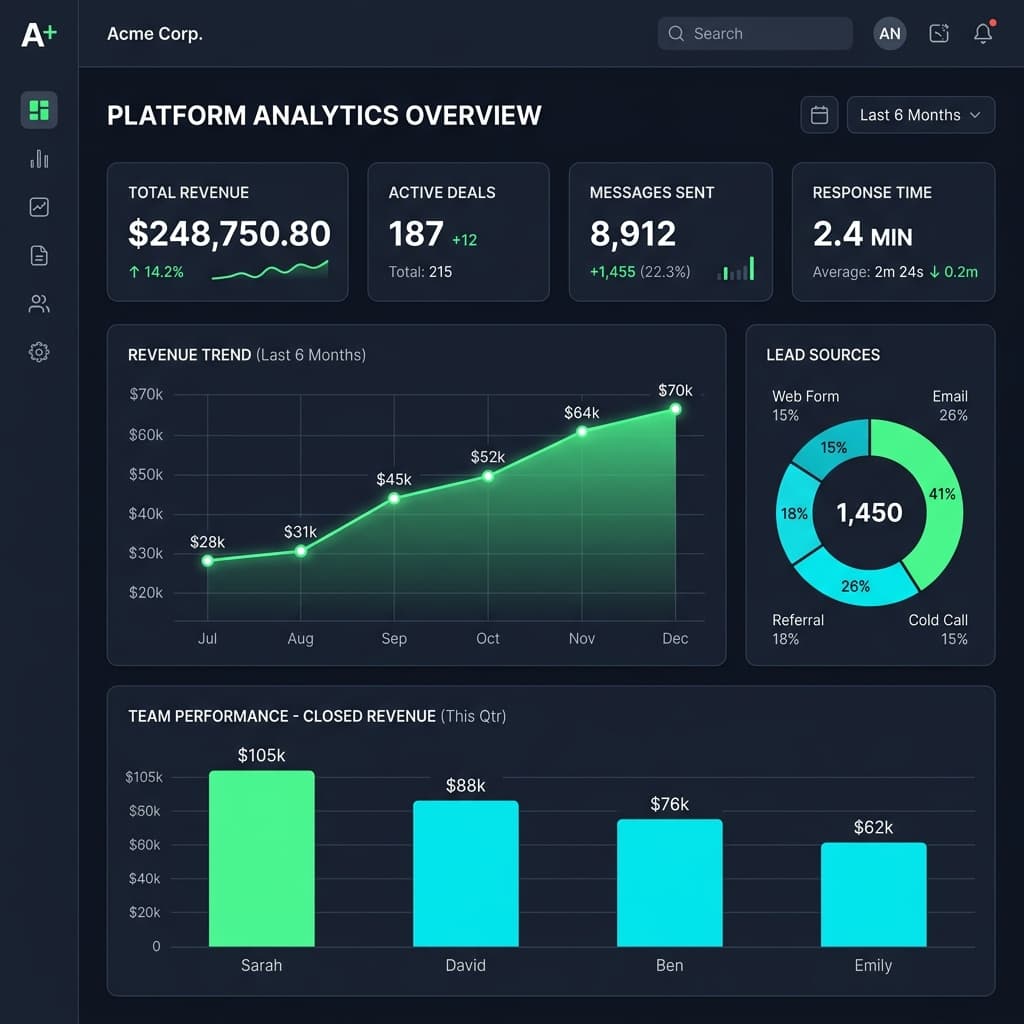Click the Dec month axis label
Screen dimensions: 1024x1024
[675, 638]
